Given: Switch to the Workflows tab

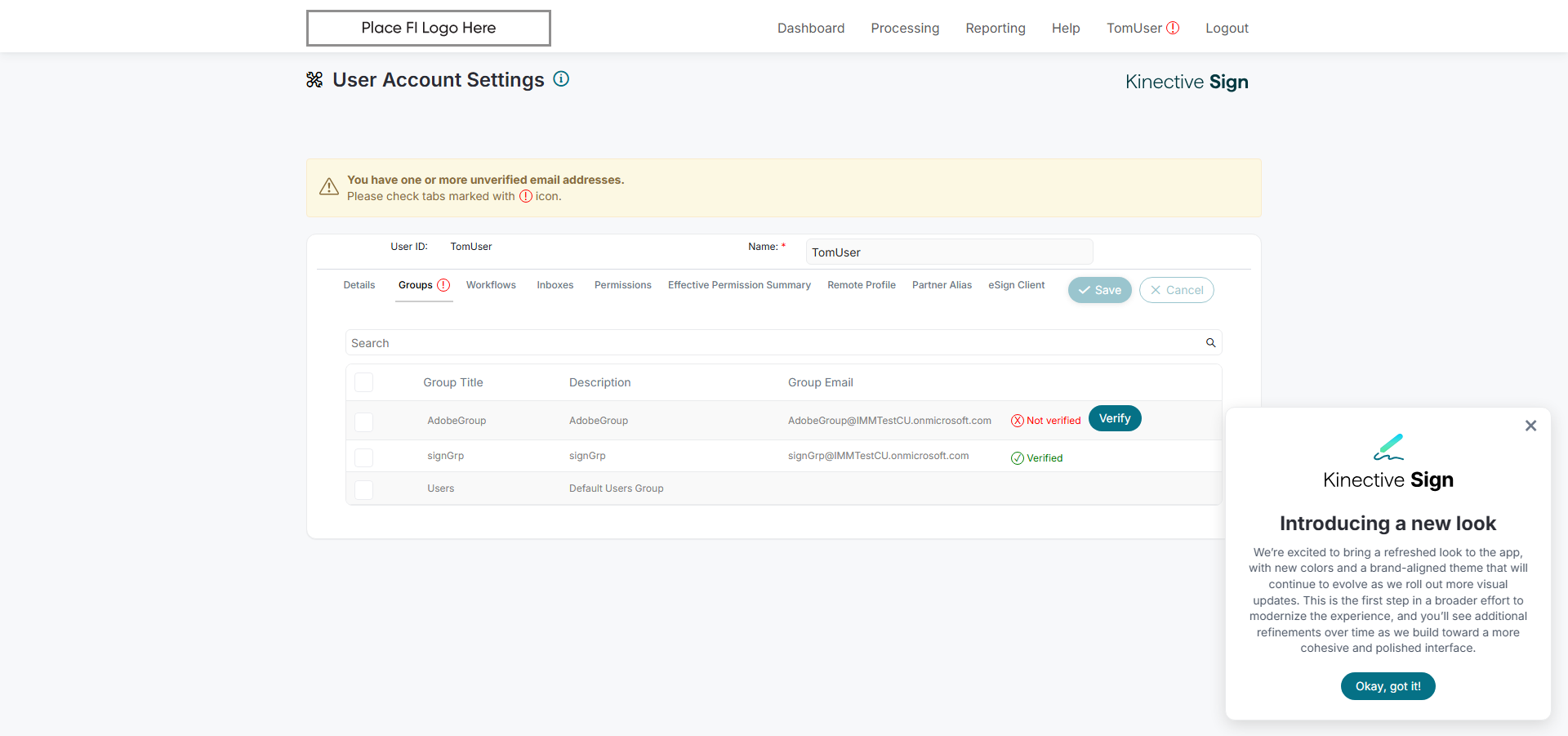Looking at the screenshot, I should [x=491, y=285].
